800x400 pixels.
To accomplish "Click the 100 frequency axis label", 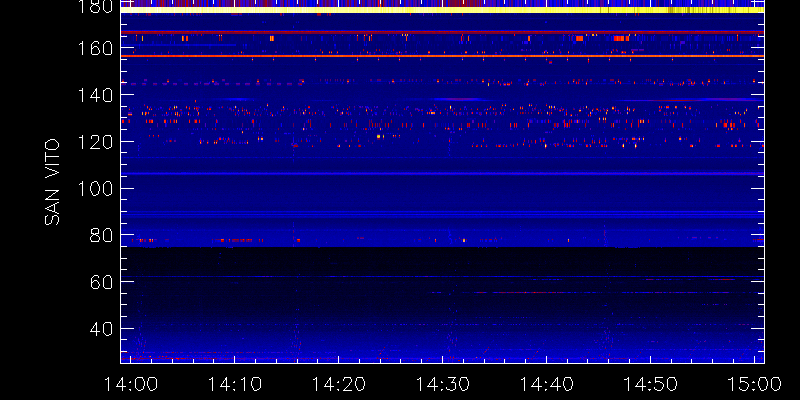I will 95,189.
